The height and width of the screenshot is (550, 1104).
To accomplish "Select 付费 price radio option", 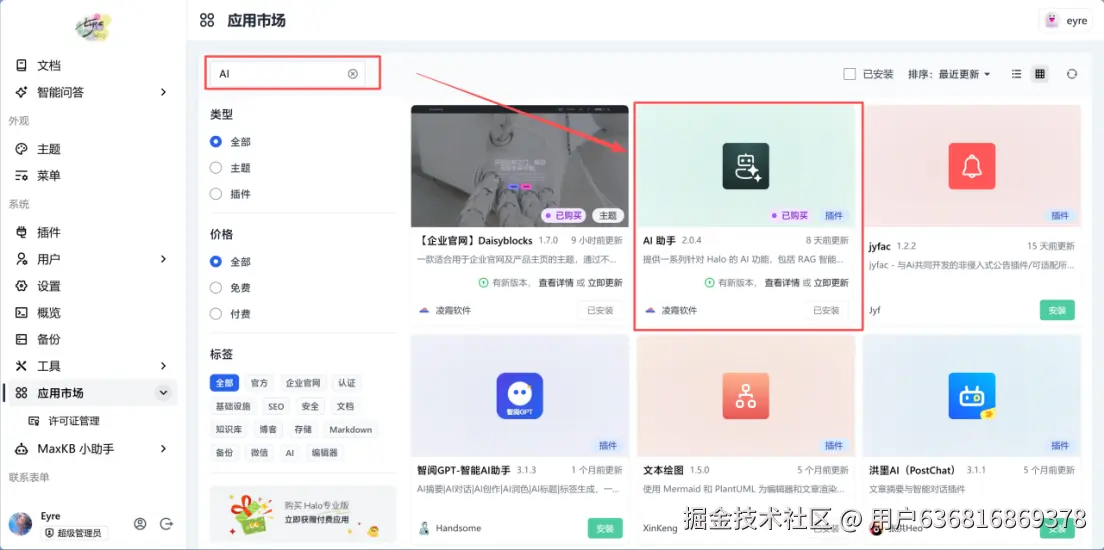I will (x=215, y=313).
